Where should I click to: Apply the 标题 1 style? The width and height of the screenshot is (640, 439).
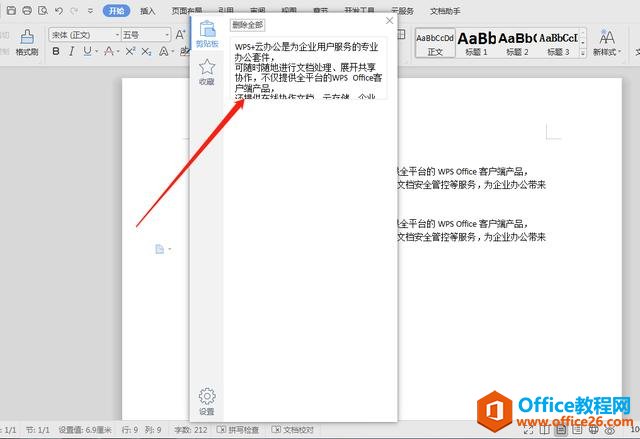point(476,43)
